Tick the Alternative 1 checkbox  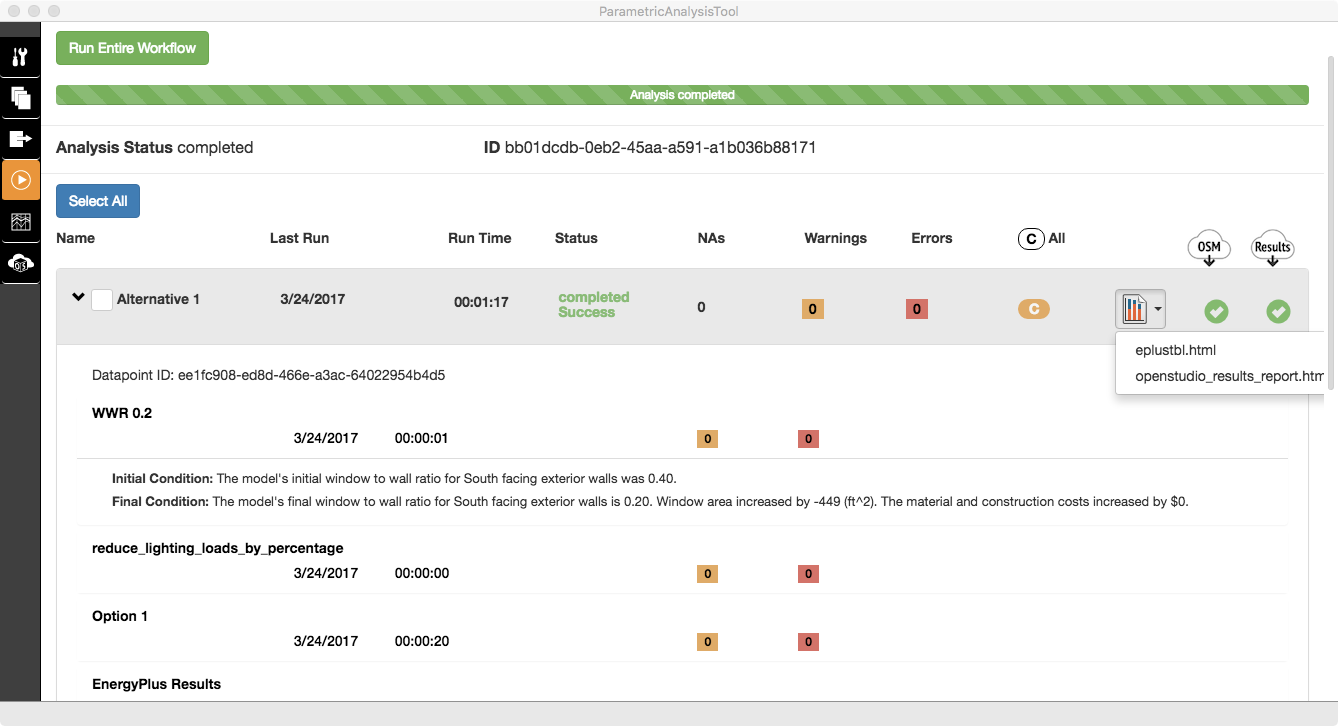tap(102, 299)
